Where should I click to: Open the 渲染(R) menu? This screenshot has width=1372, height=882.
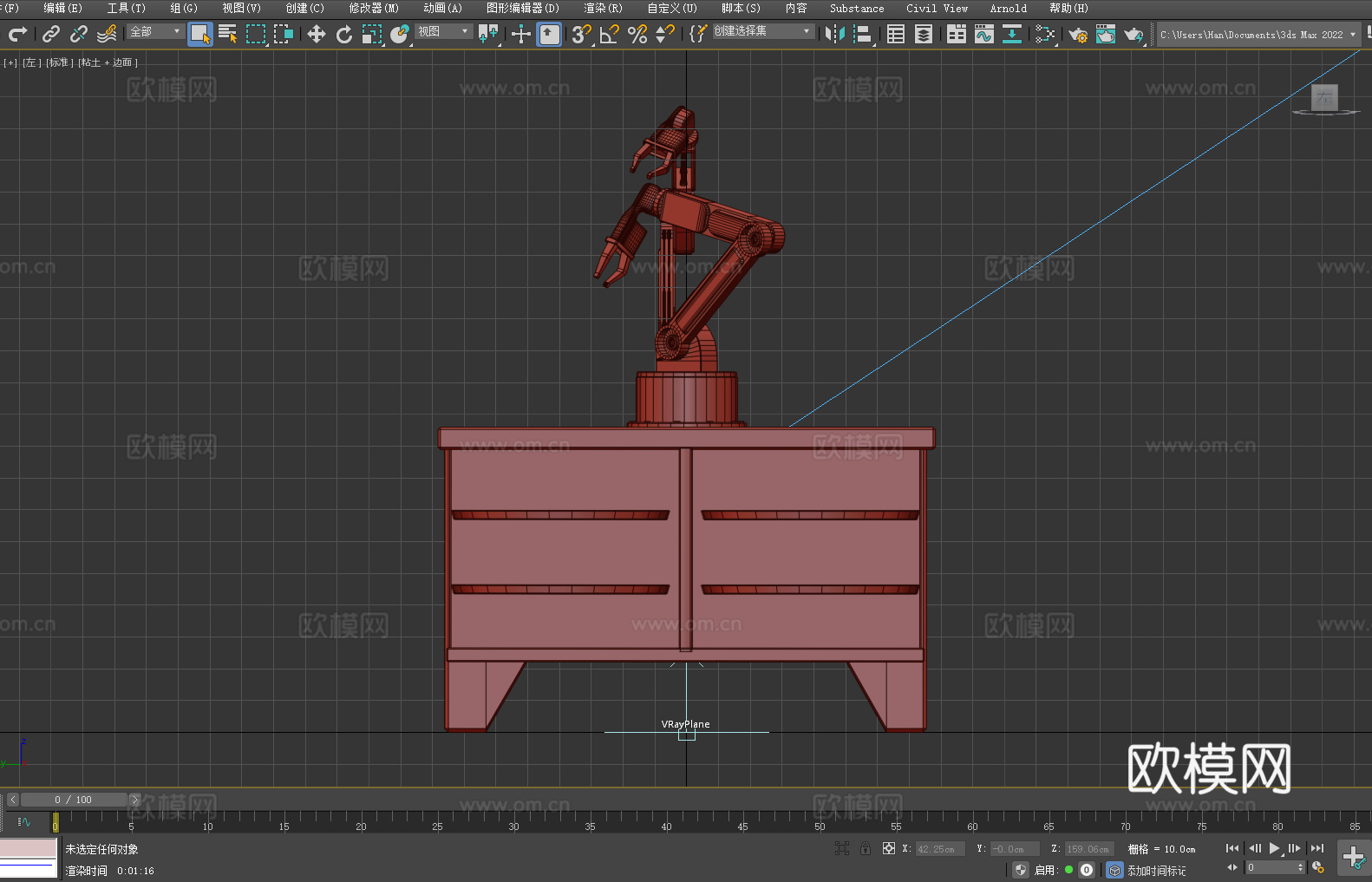click(x=603, y=8)
